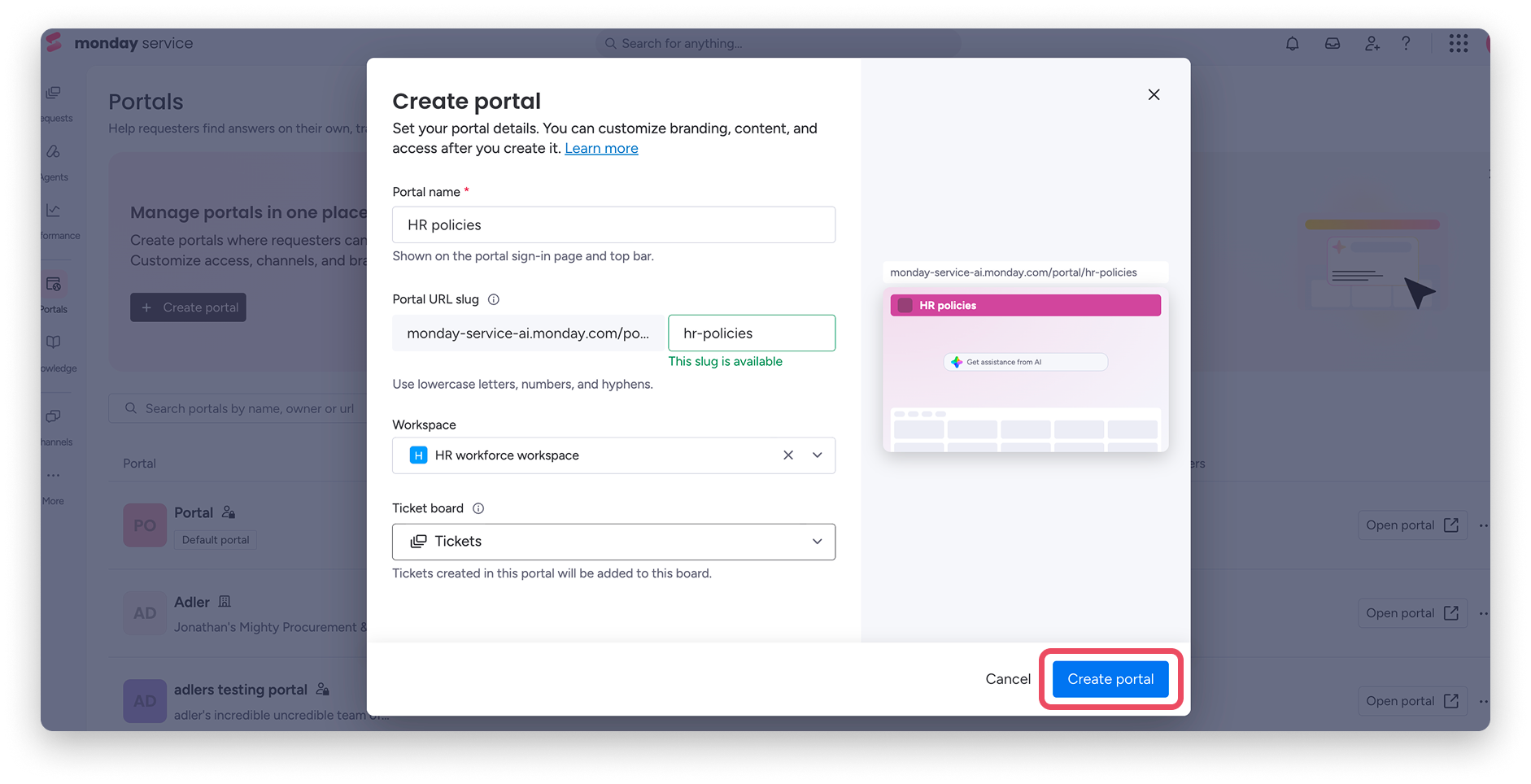Select Portals in the sidebar
The width and height of the screenshot is (1531, 784).
coord(54,294)
